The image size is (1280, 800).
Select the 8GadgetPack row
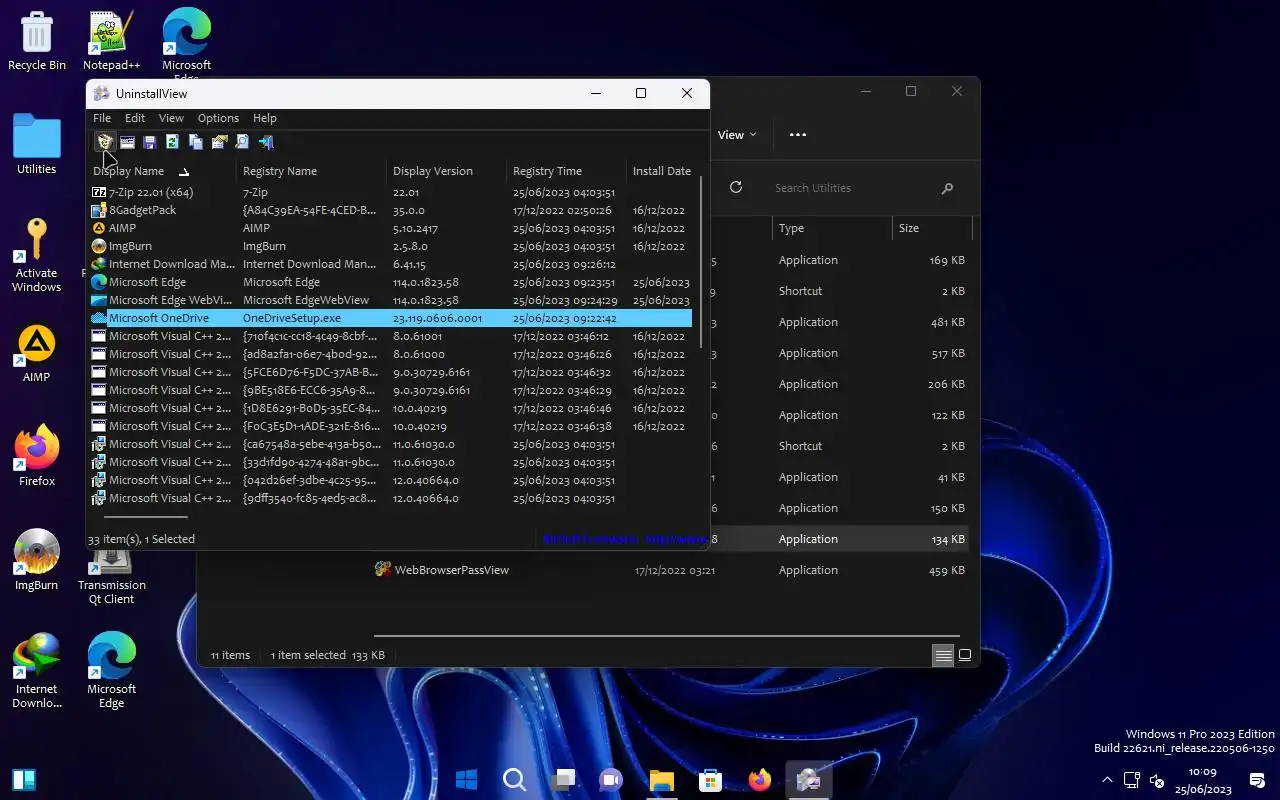(390, 210)
